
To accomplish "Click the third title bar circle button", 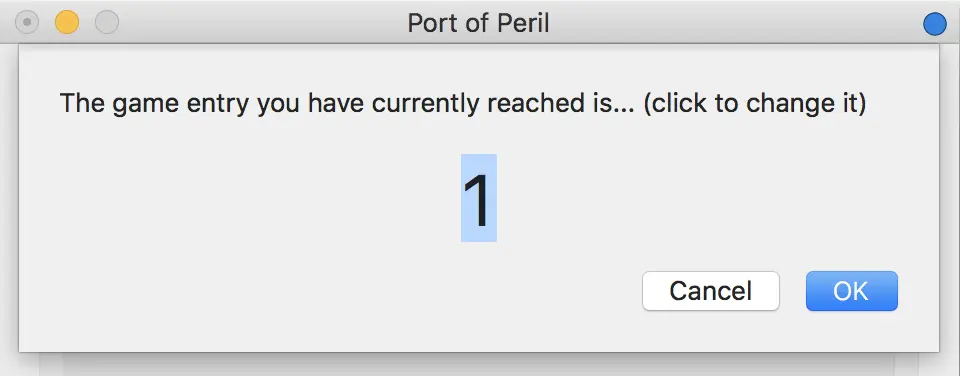I will pyautogui.click(x=107, y=23).
